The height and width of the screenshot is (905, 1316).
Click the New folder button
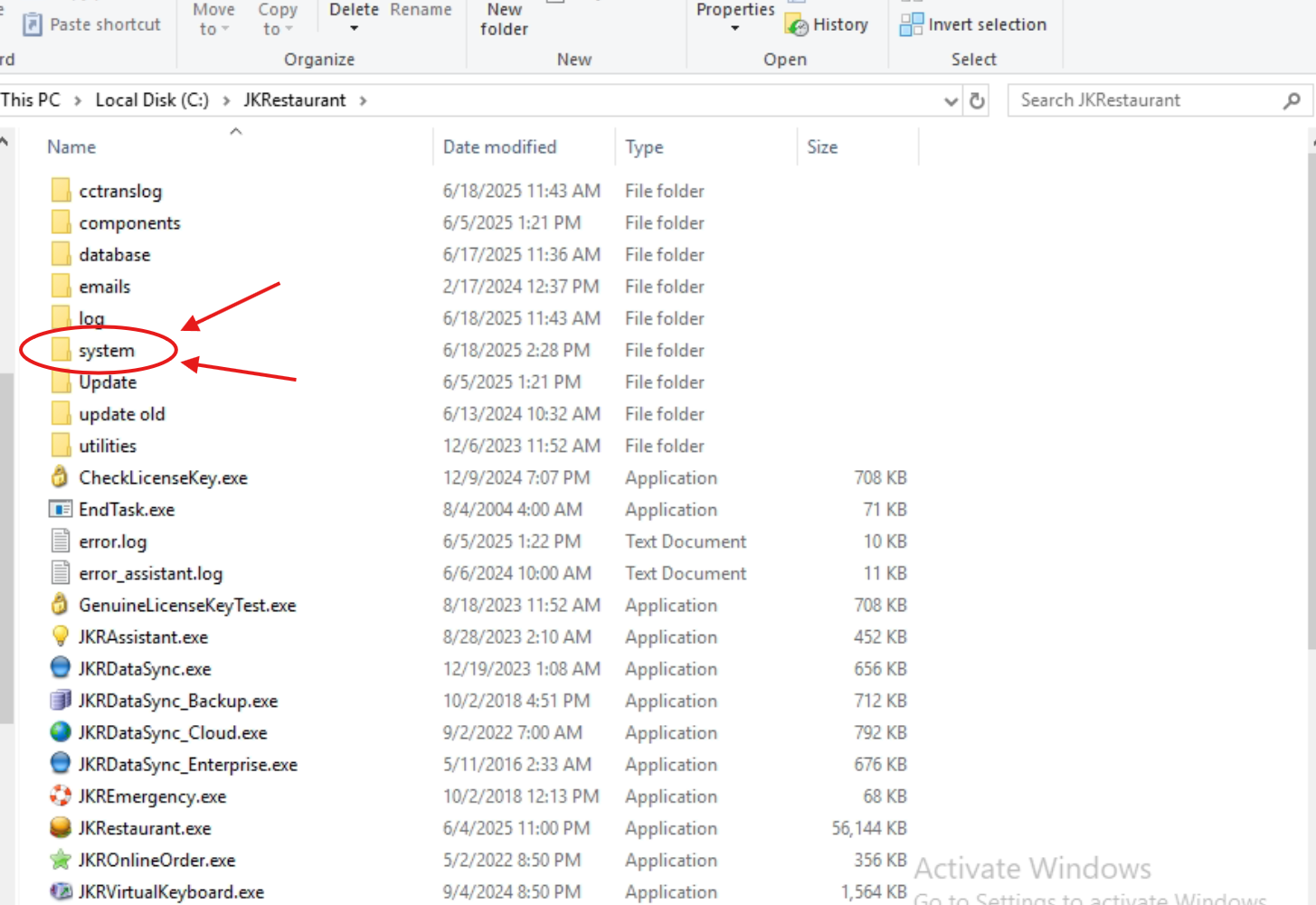pyautogui.click(x=504, y=19)
